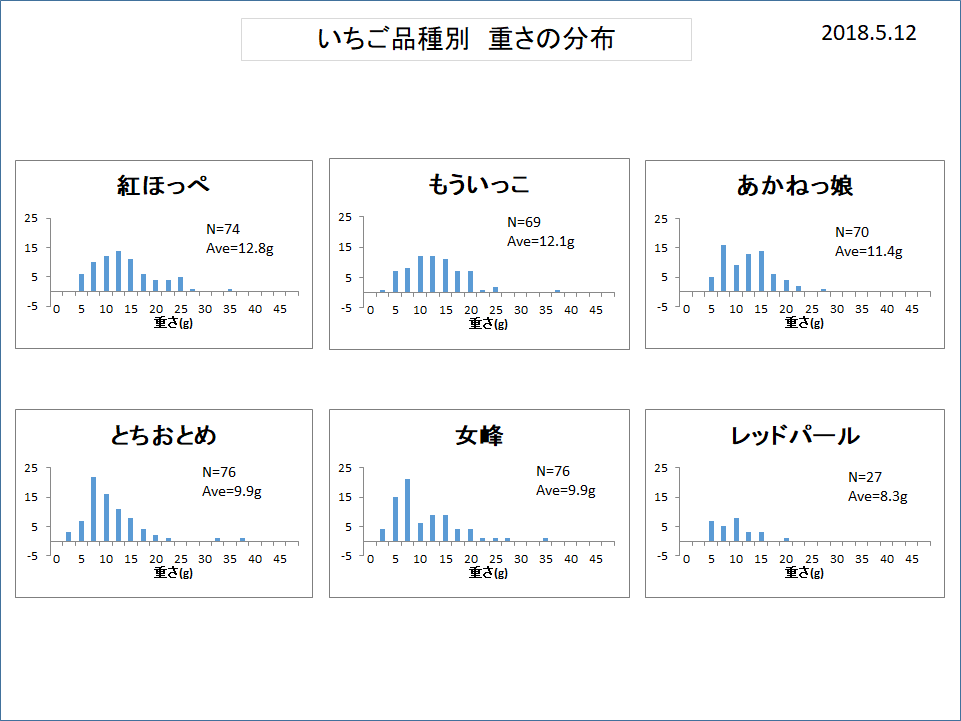This screenshot has height=721, width=961.
Task: Click the 重さ(g) axis label under 紅ほっぺ
Action: pyautogui.click(x=169, y=323)
